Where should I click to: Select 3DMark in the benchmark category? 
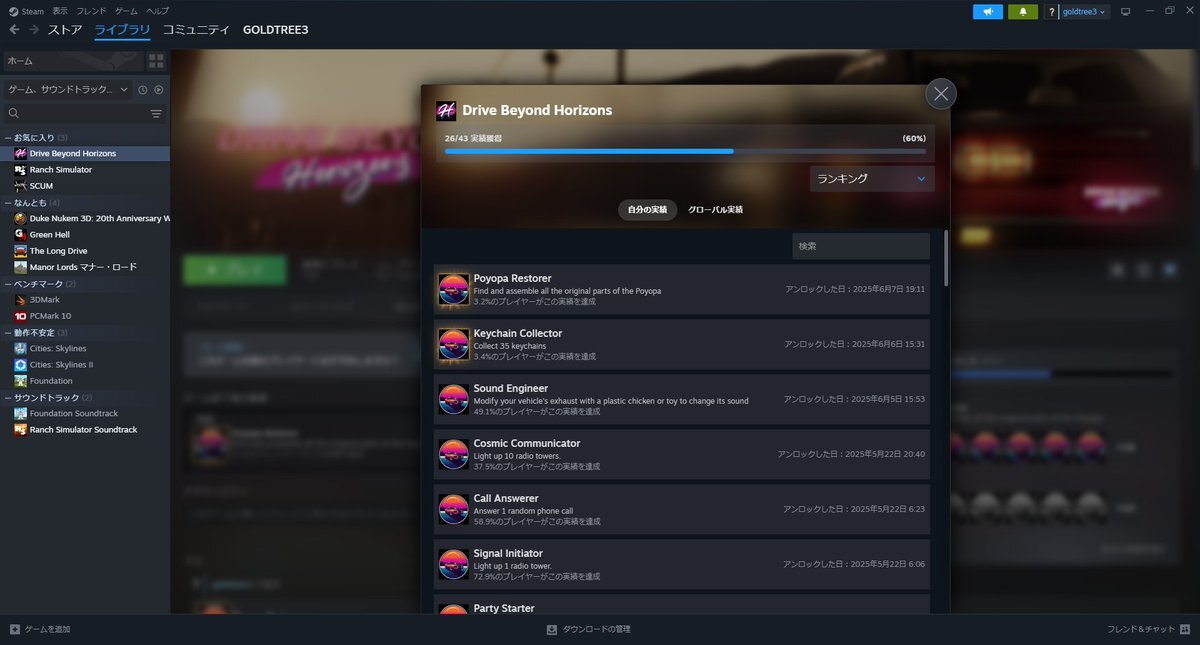point(85,299)
